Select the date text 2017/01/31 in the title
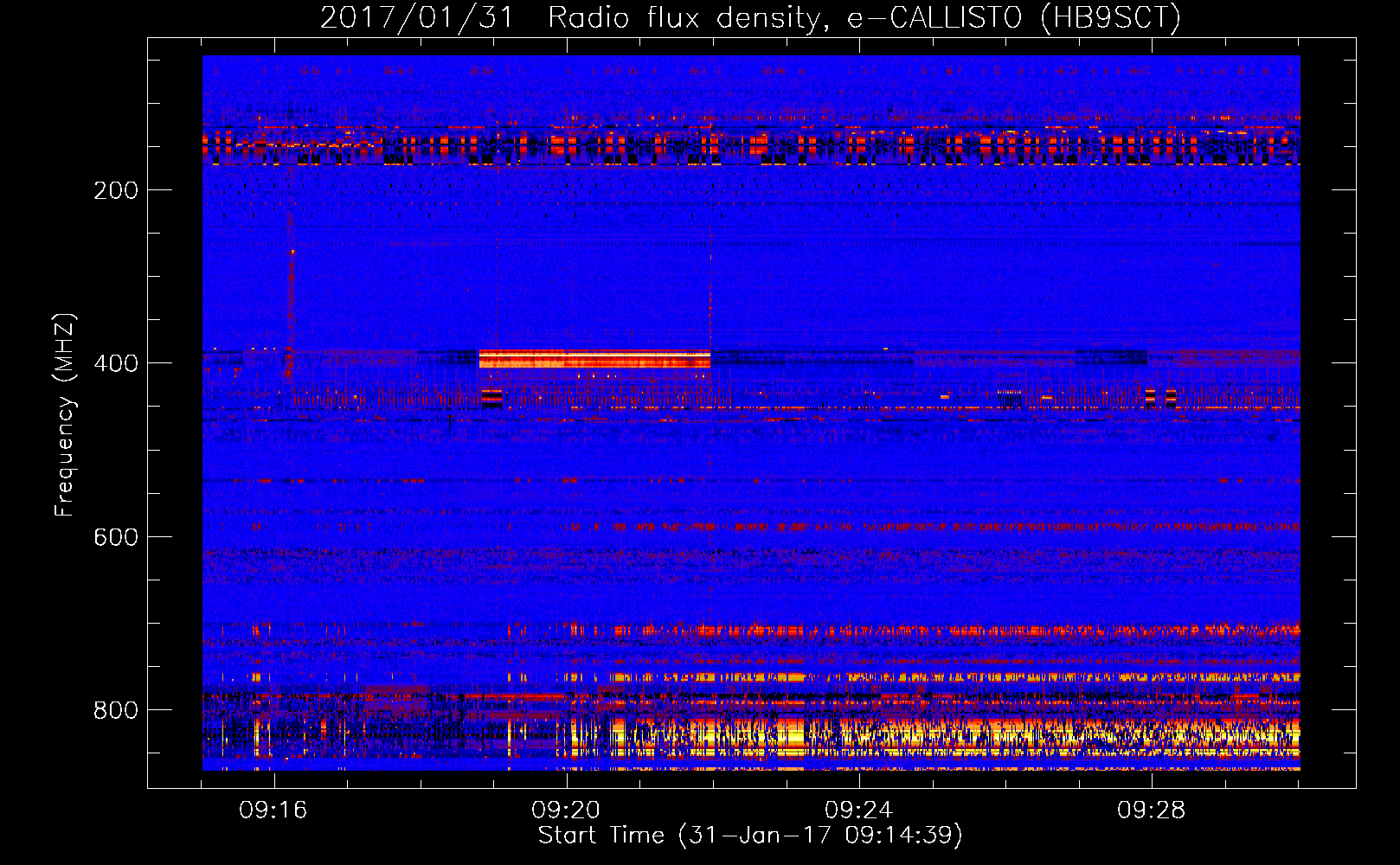Screen dimensions: 1400x865 pos(417,18)
